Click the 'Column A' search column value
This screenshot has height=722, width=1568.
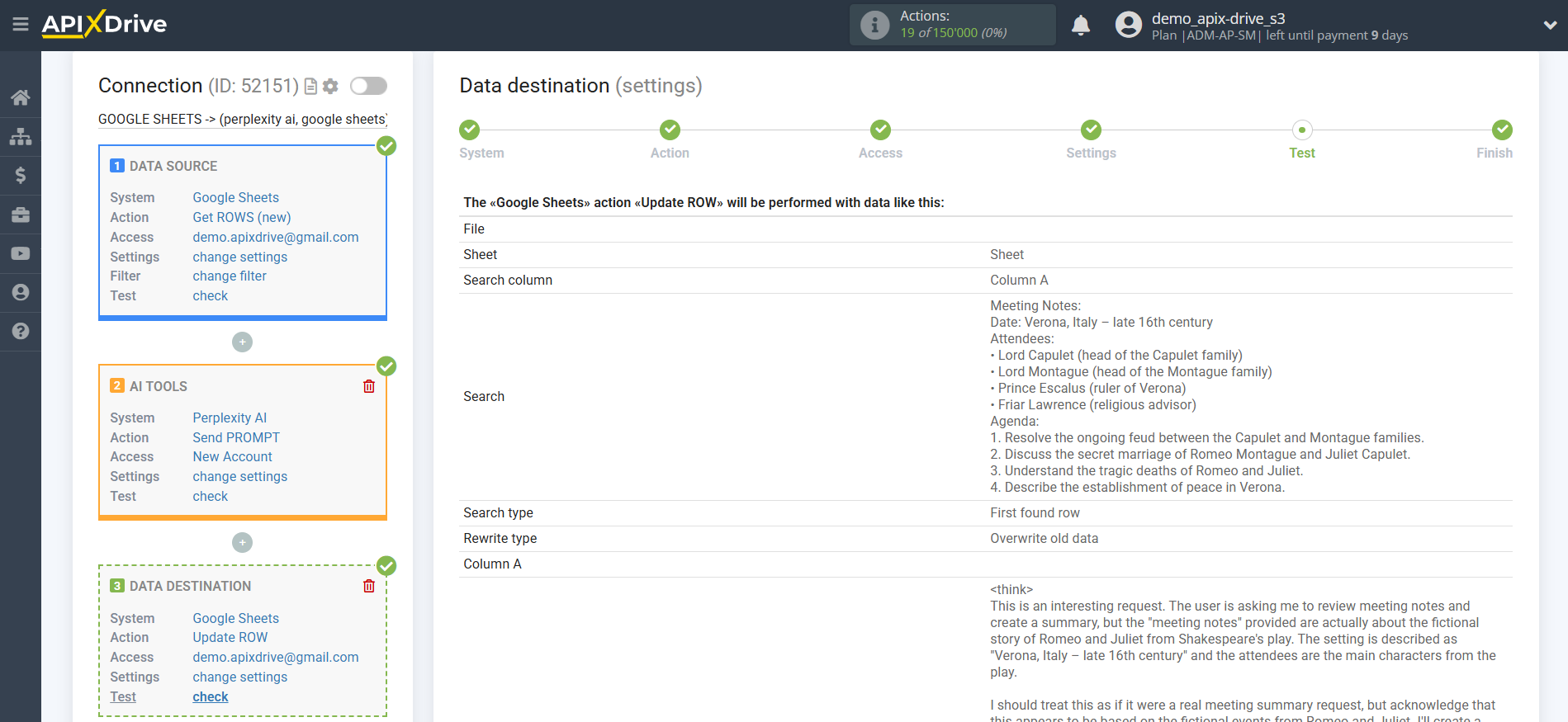point(1019,280)
